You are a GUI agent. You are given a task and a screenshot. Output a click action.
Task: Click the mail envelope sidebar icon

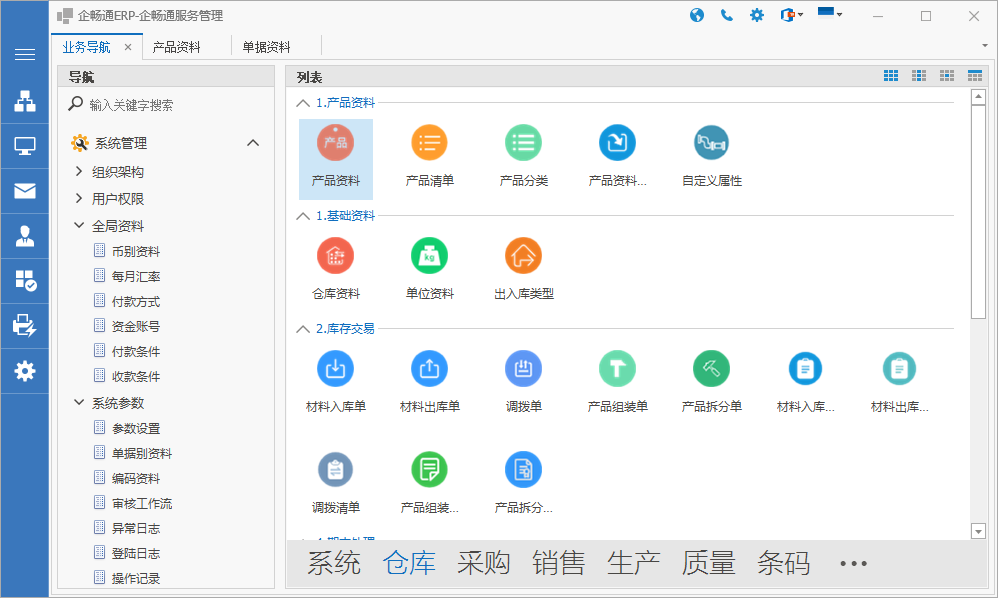25,191
